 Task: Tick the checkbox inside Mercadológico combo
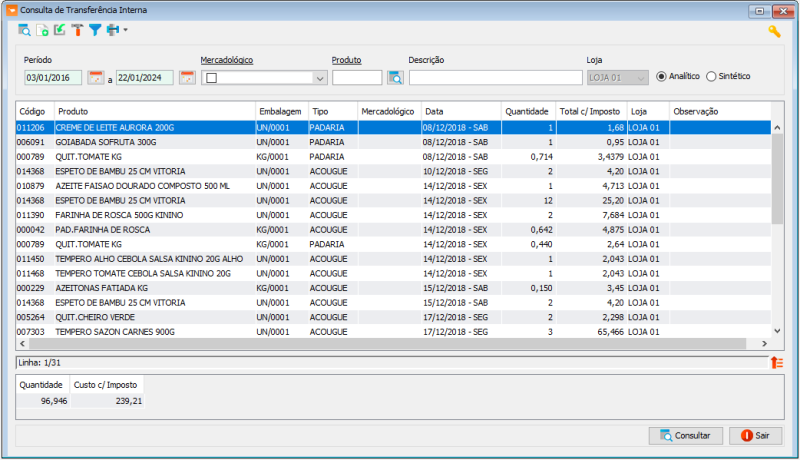(x=212, y=78)
